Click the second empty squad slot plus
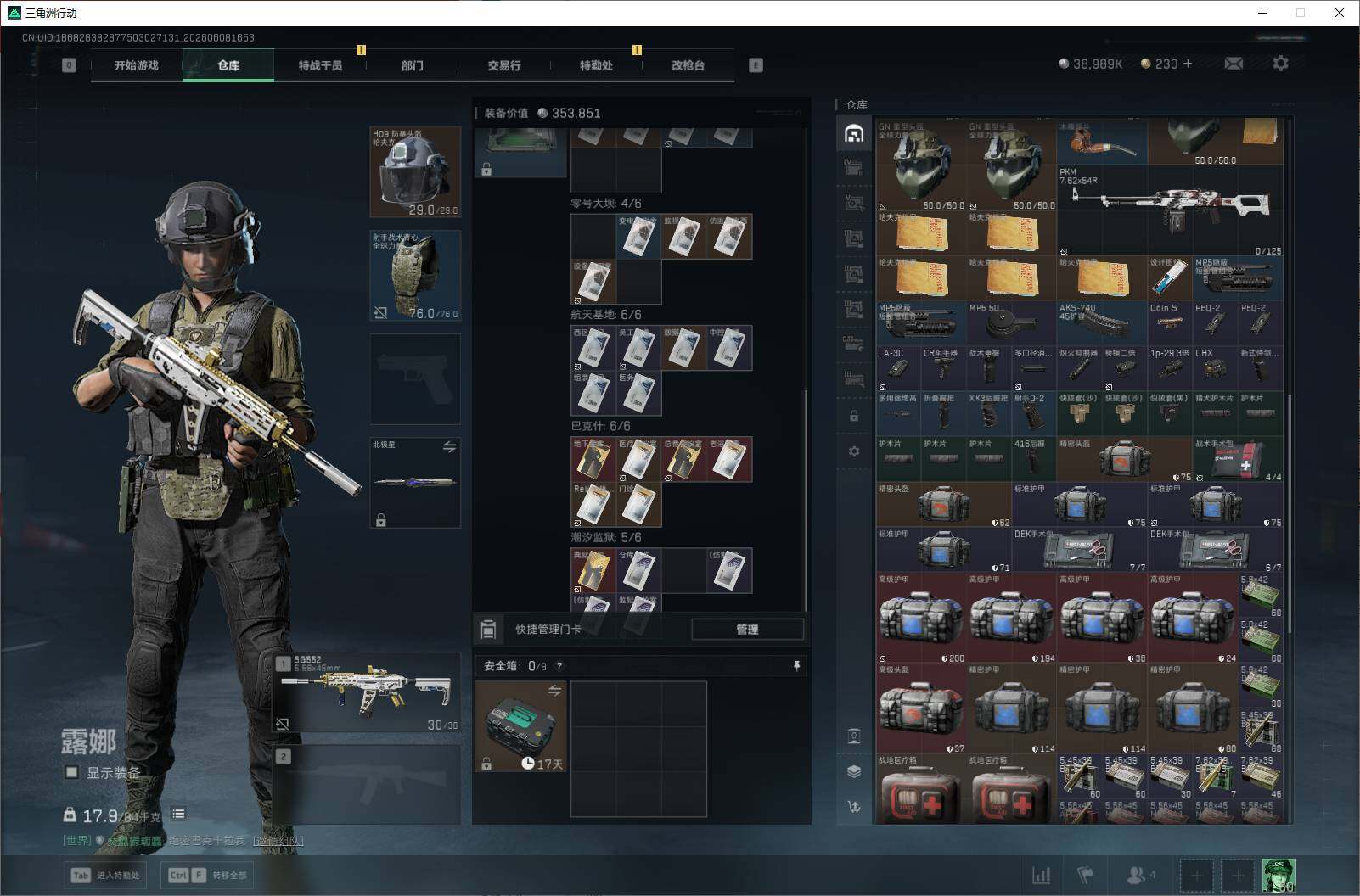This screenshot has height=896, width=1360. coord(1237,875)
